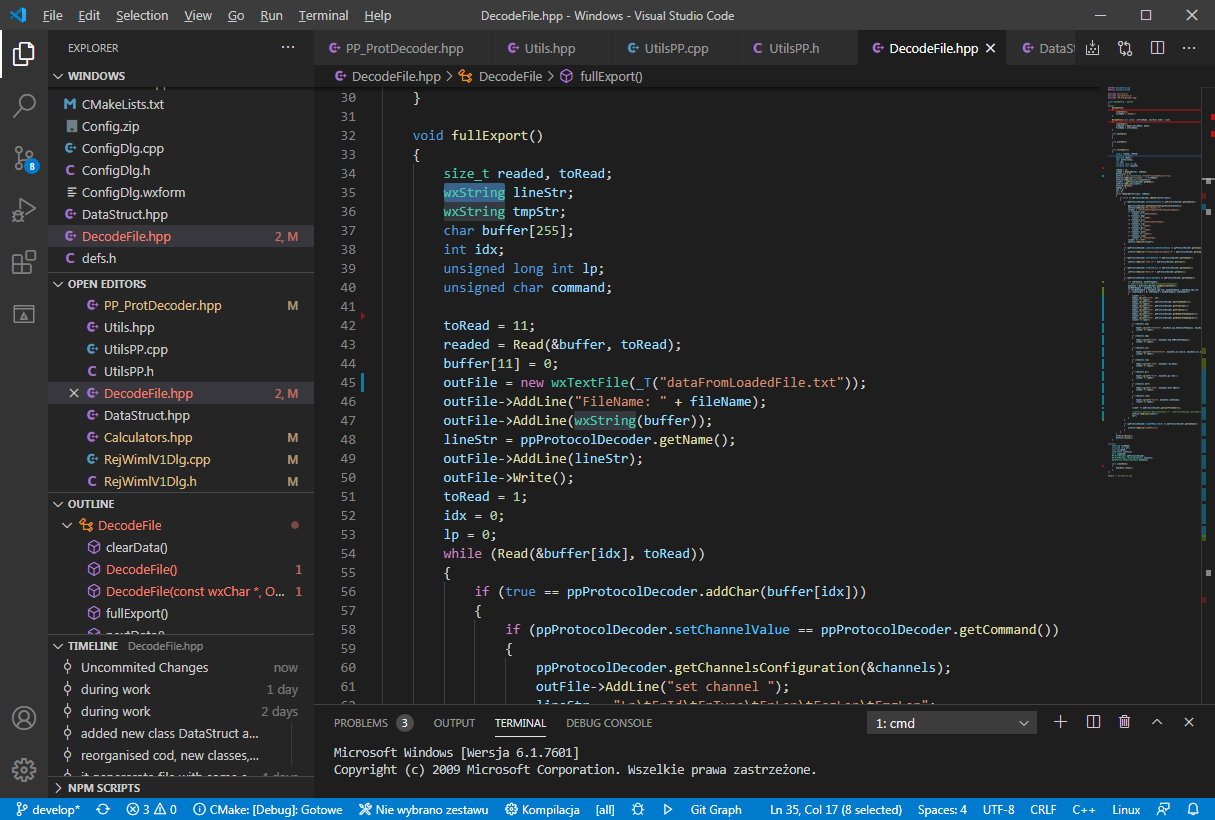Image resolution: width=1215 pixels, height=820 pixels.
Task: Collapse the OUTLINE section
Action: pyautogui.click(x=180, y=504)
